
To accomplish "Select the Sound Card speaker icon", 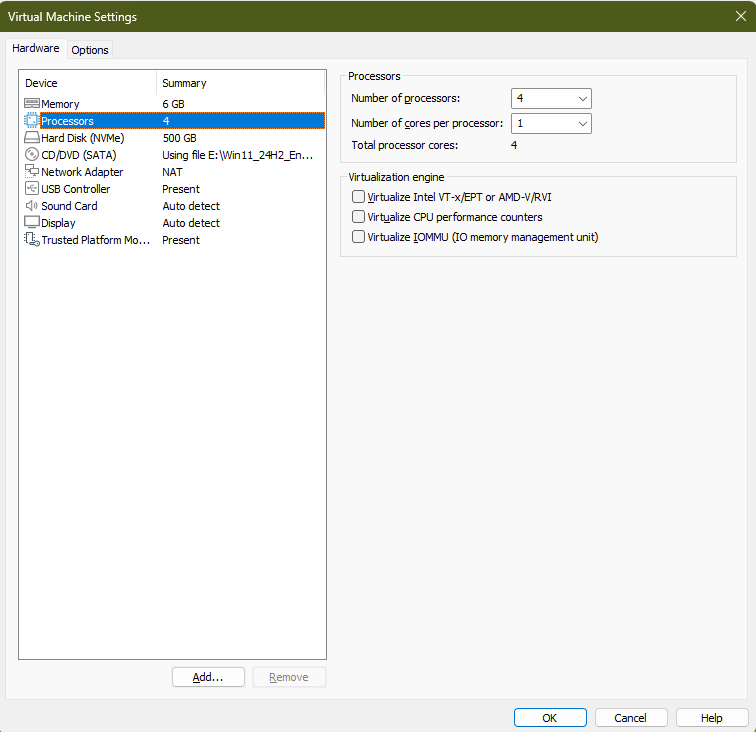I will tap(32, 206).
